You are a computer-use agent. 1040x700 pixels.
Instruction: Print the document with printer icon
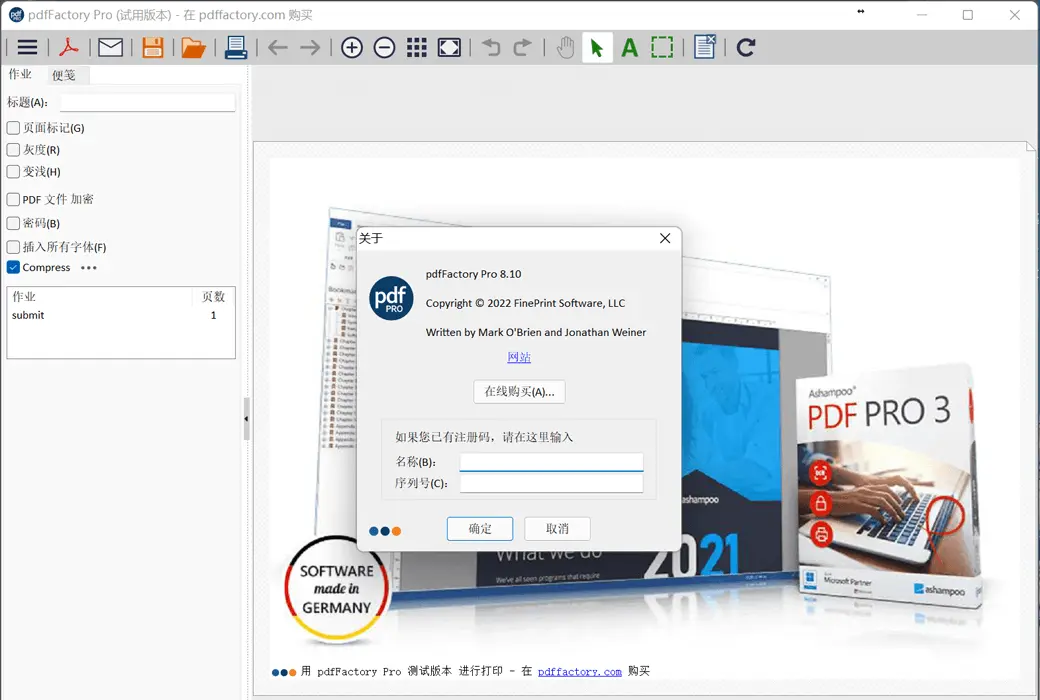[235, 47]
